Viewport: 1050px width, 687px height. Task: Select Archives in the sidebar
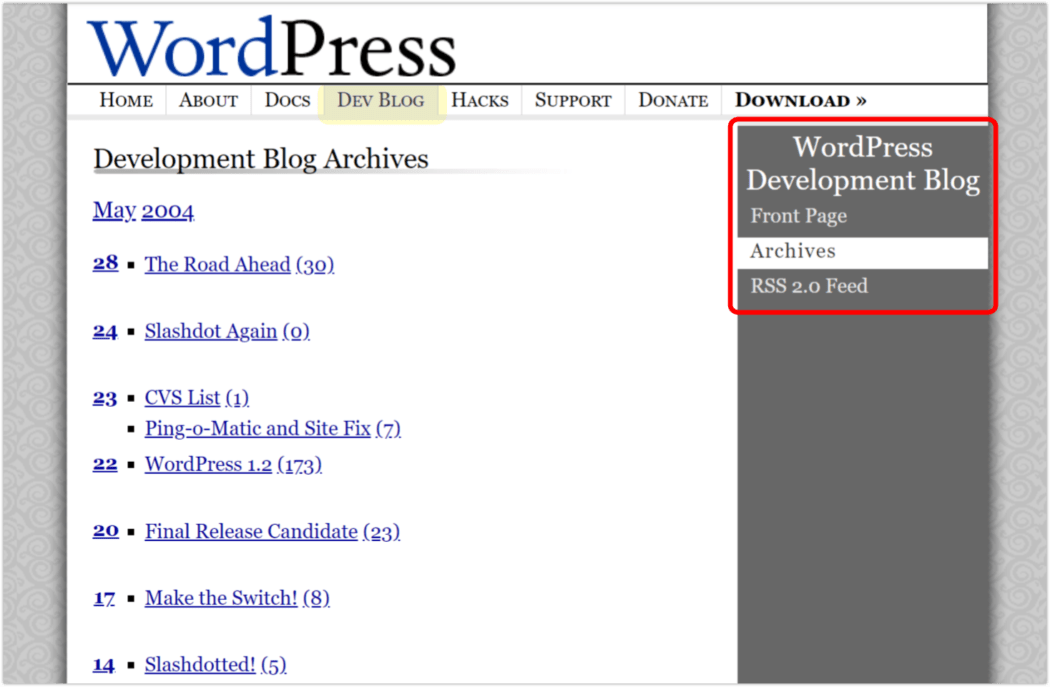pyautogui.click(x=792, y=252)
